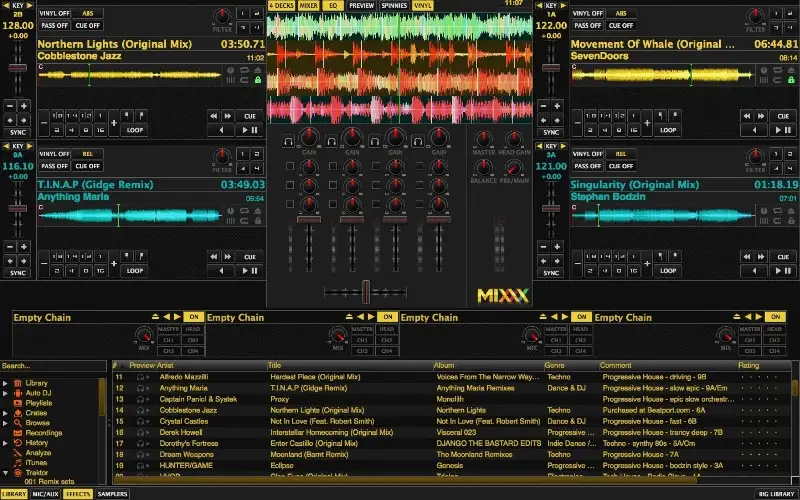Select the SAMPLERS tab at the bottom

click(x=112, y=494)
